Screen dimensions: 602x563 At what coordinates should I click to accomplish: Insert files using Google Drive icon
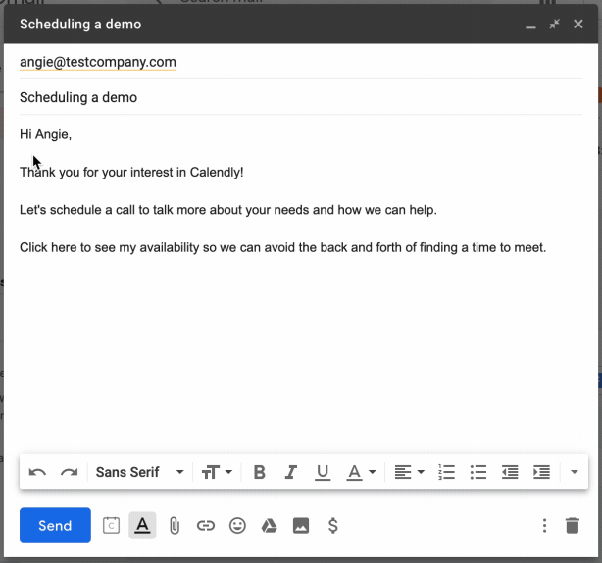tap(269, 526)
